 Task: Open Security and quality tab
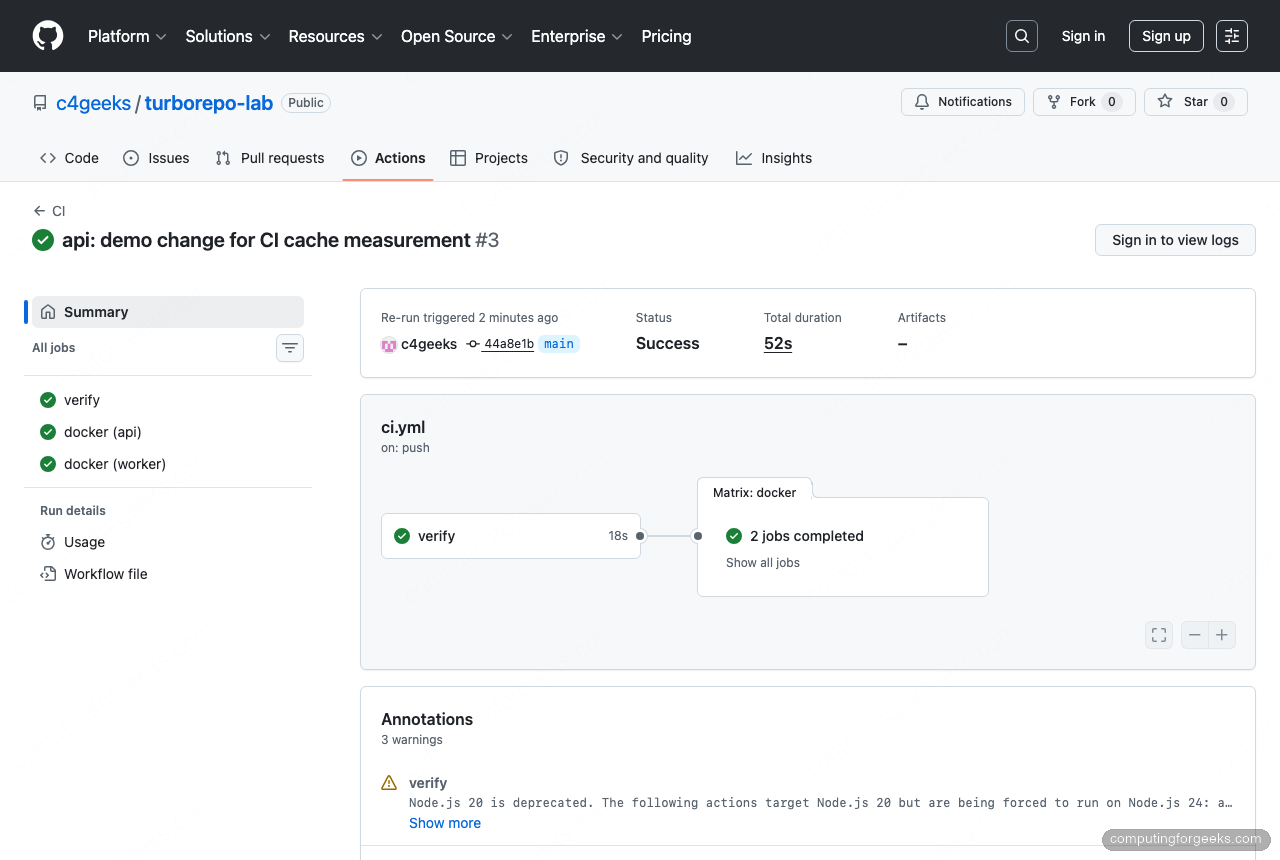(x=631, y=158)
